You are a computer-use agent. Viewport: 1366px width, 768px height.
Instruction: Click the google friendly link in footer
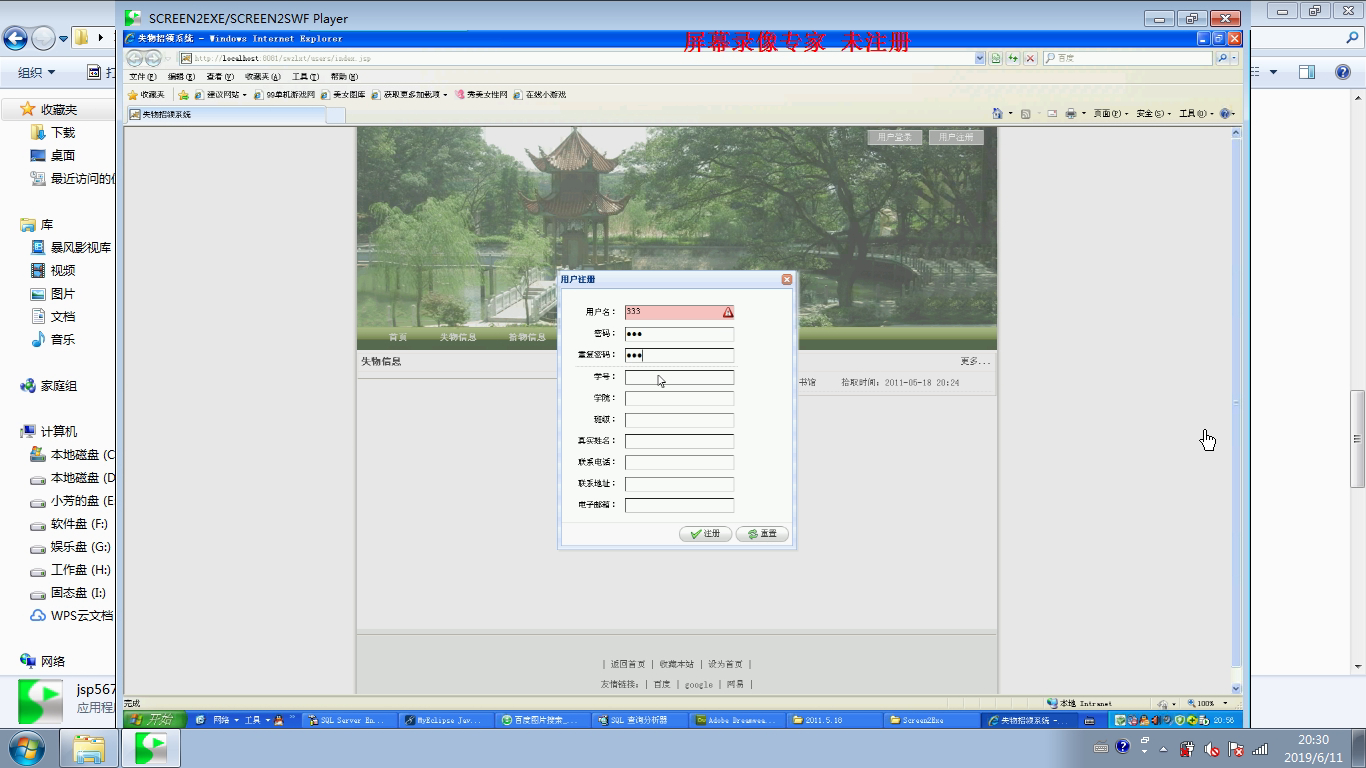[x=699, y=685]
